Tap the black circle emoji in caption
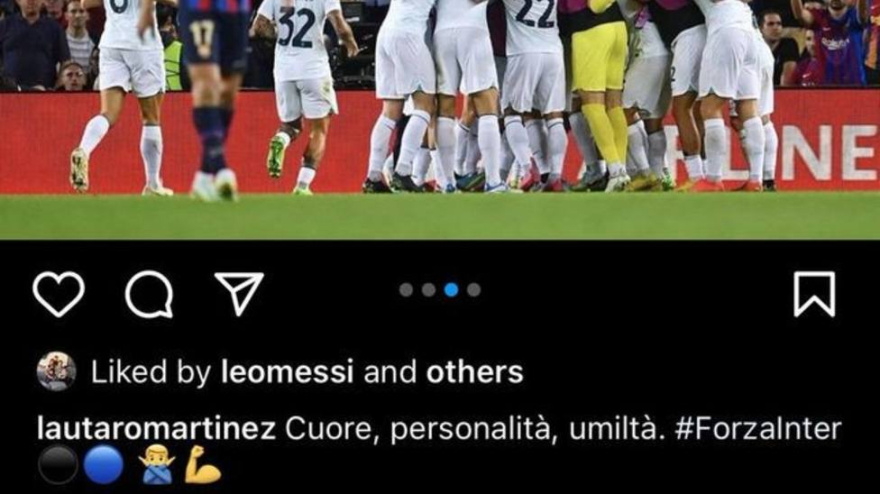Image resolution: width=880 pixels, height=494 pixels. pyautogui.click(x=58, y=465)
